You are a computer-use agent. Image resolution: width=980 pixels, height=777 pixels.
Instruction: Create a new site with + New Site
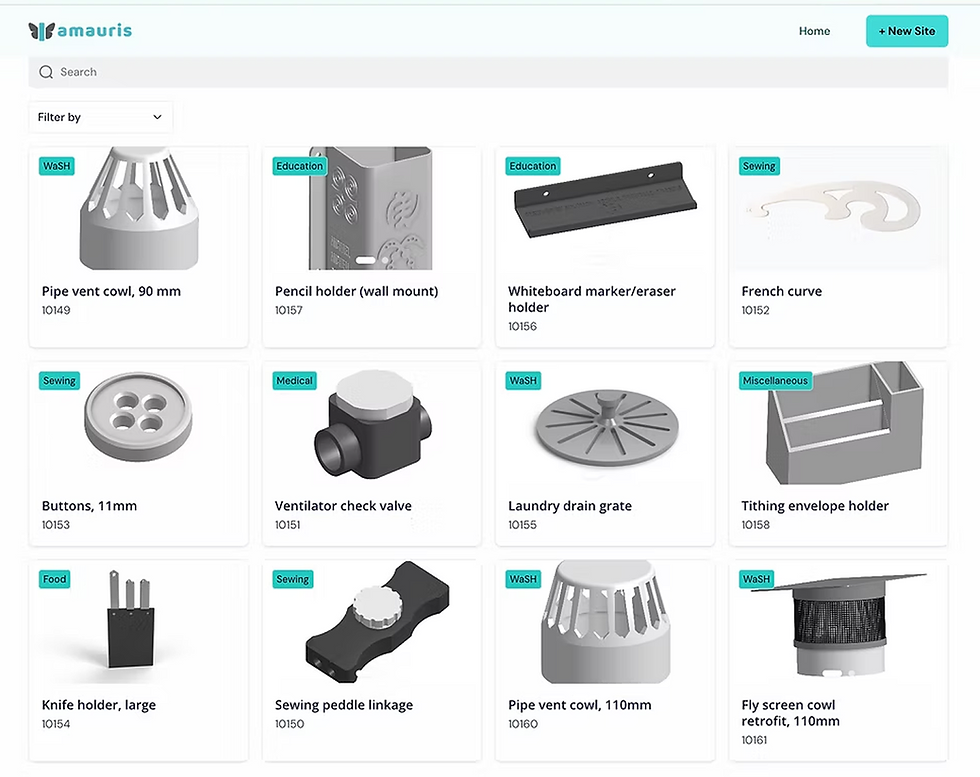click(x=906, y=31)
